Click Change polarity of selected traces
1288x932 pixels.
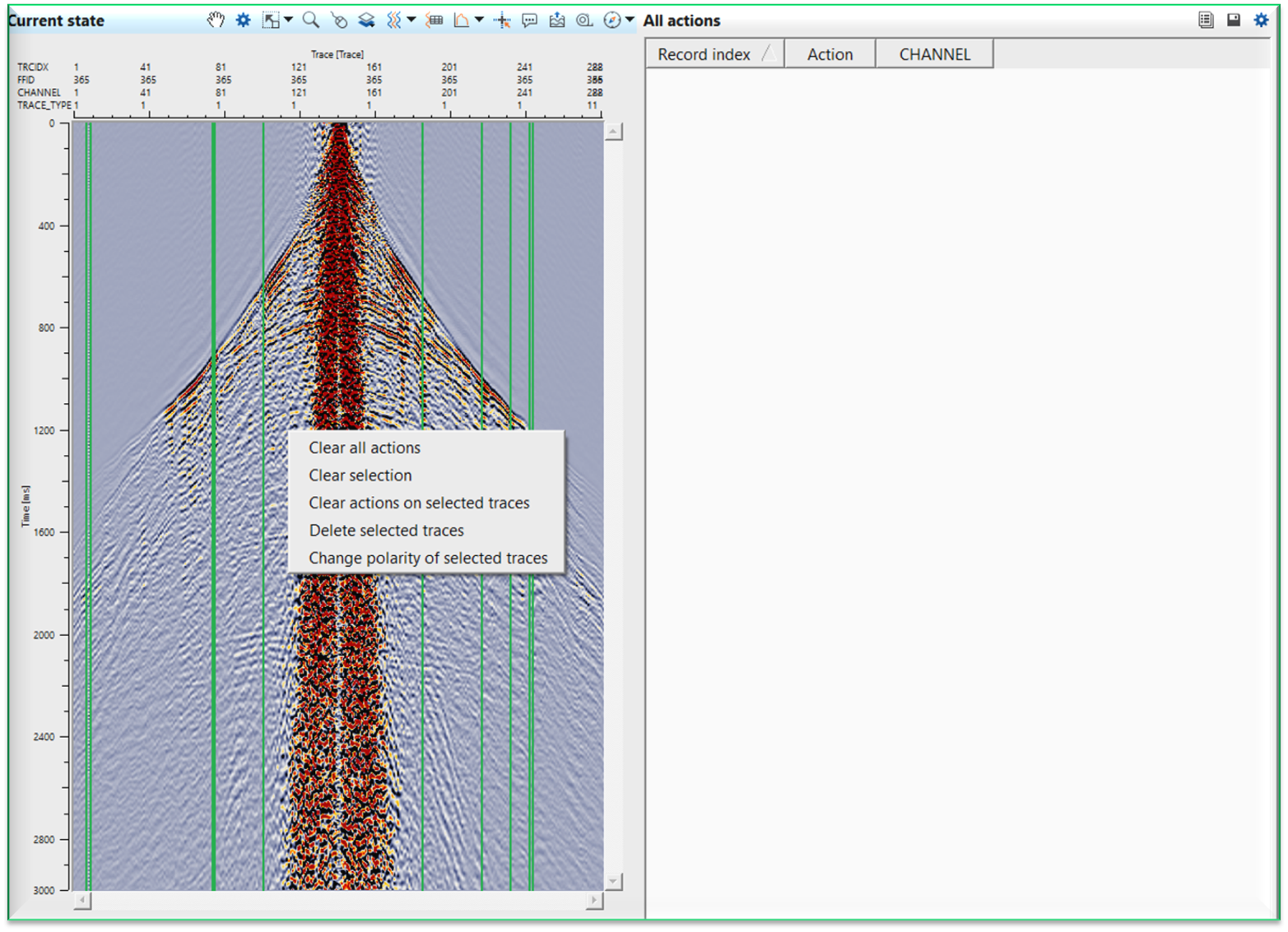click(428, 558)
